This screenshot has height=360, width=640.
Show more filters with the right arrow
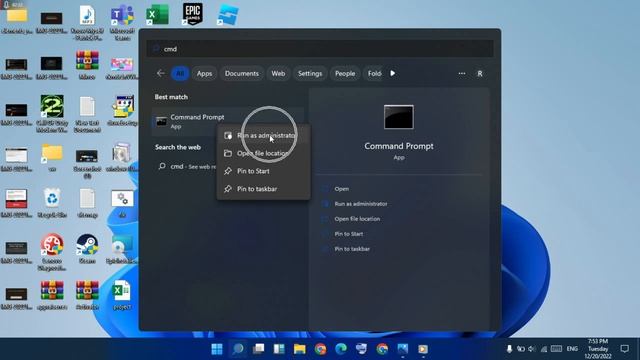pyautogui.click(x=392, y=73)
